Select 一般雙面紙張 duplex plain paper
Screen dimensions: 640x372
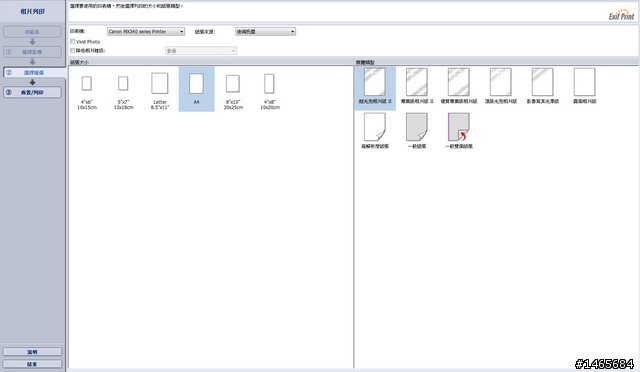[459, 131]
